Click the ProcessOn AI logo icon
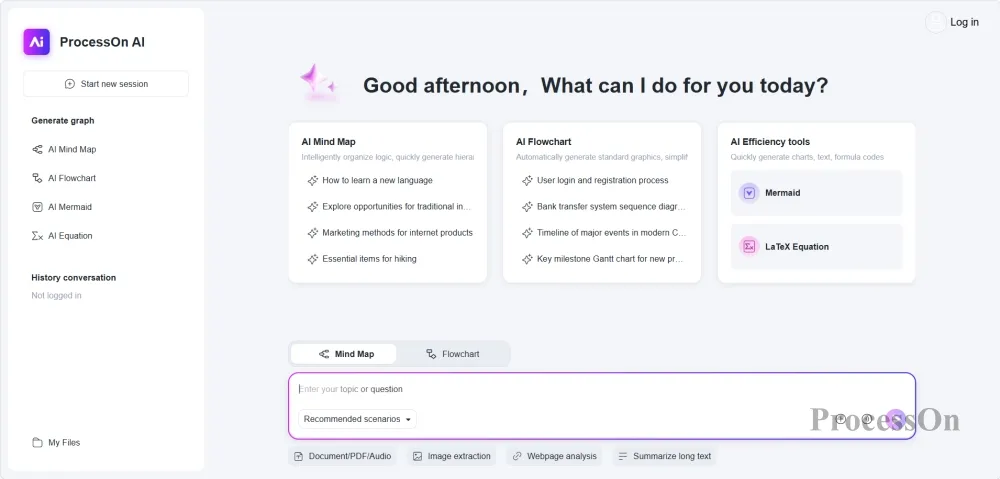This screenshot has height=479, width=1000. pos(36,42)
